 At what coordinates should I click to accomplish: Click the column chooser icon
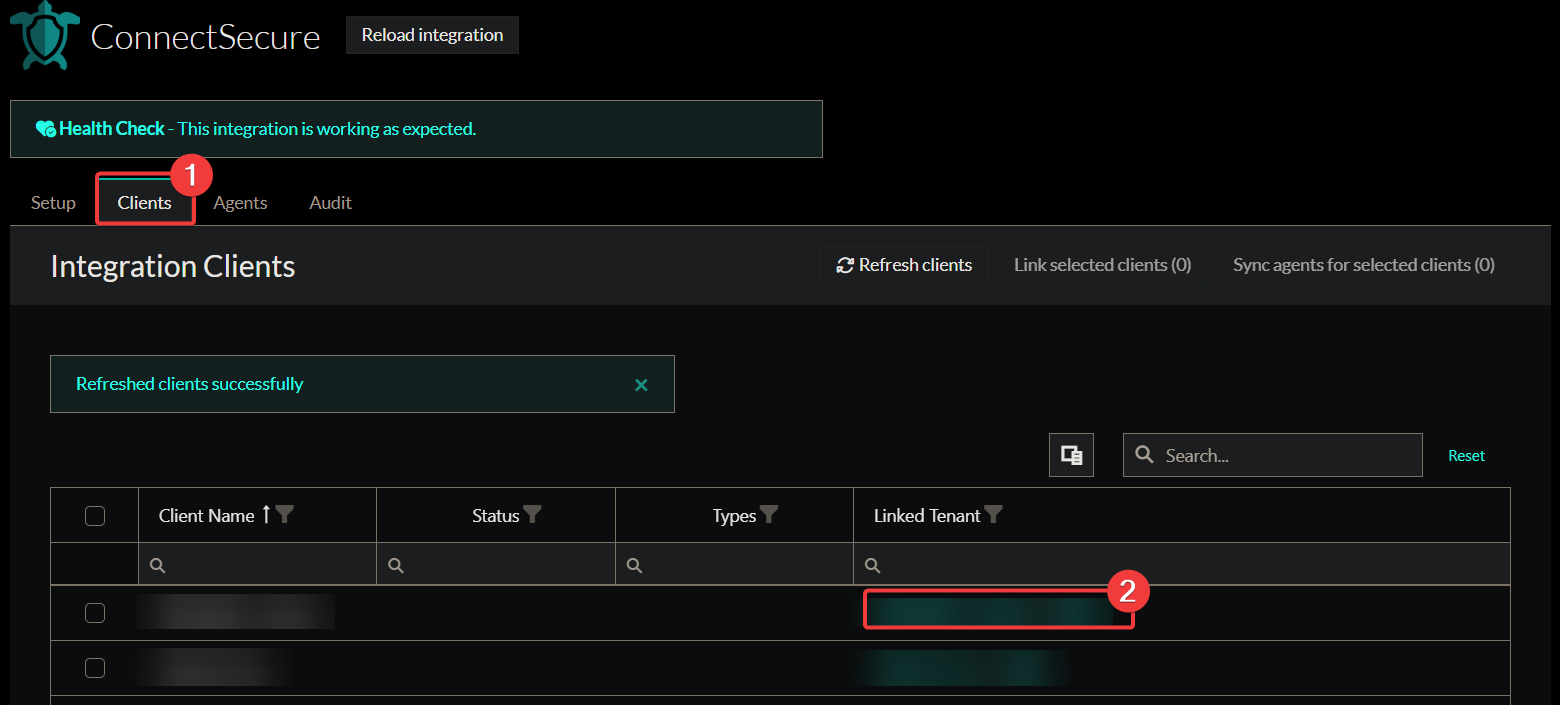pyautogui.click(x=1071, y=455)
